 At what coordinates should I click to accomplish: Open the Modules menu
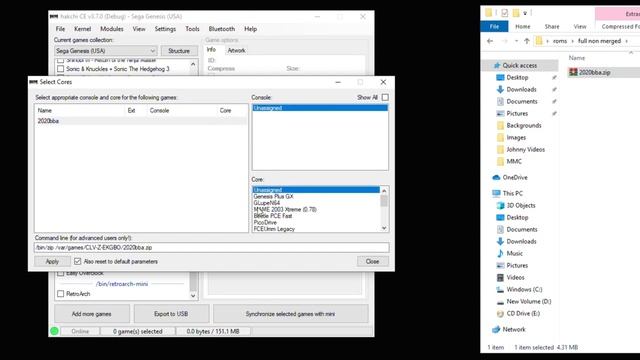tap(111, 29)
